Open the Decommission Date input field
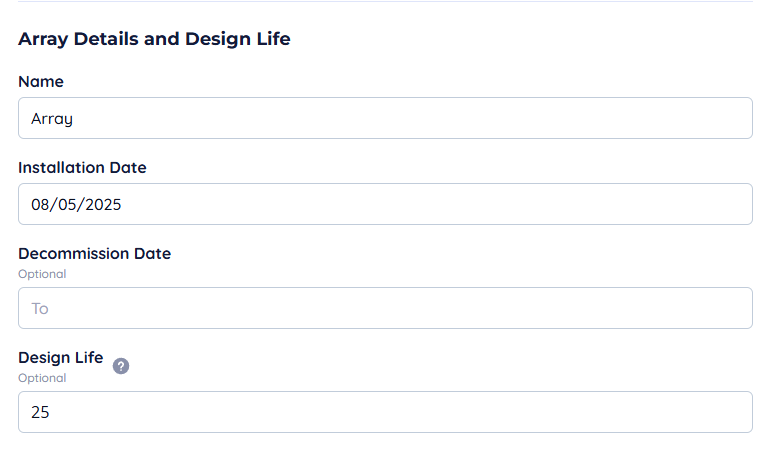The width and height of the screenshot is (768, 463). coord(385,308)
